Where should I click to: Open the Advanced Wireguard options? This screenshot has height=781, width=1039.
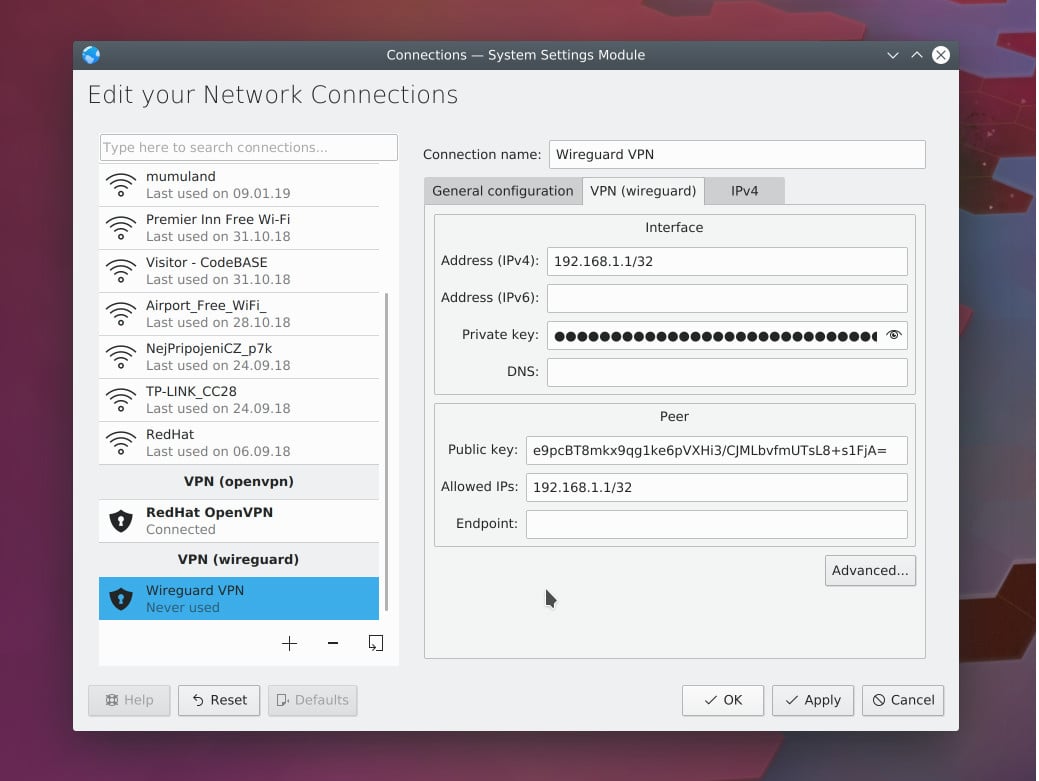coord(870,570)
